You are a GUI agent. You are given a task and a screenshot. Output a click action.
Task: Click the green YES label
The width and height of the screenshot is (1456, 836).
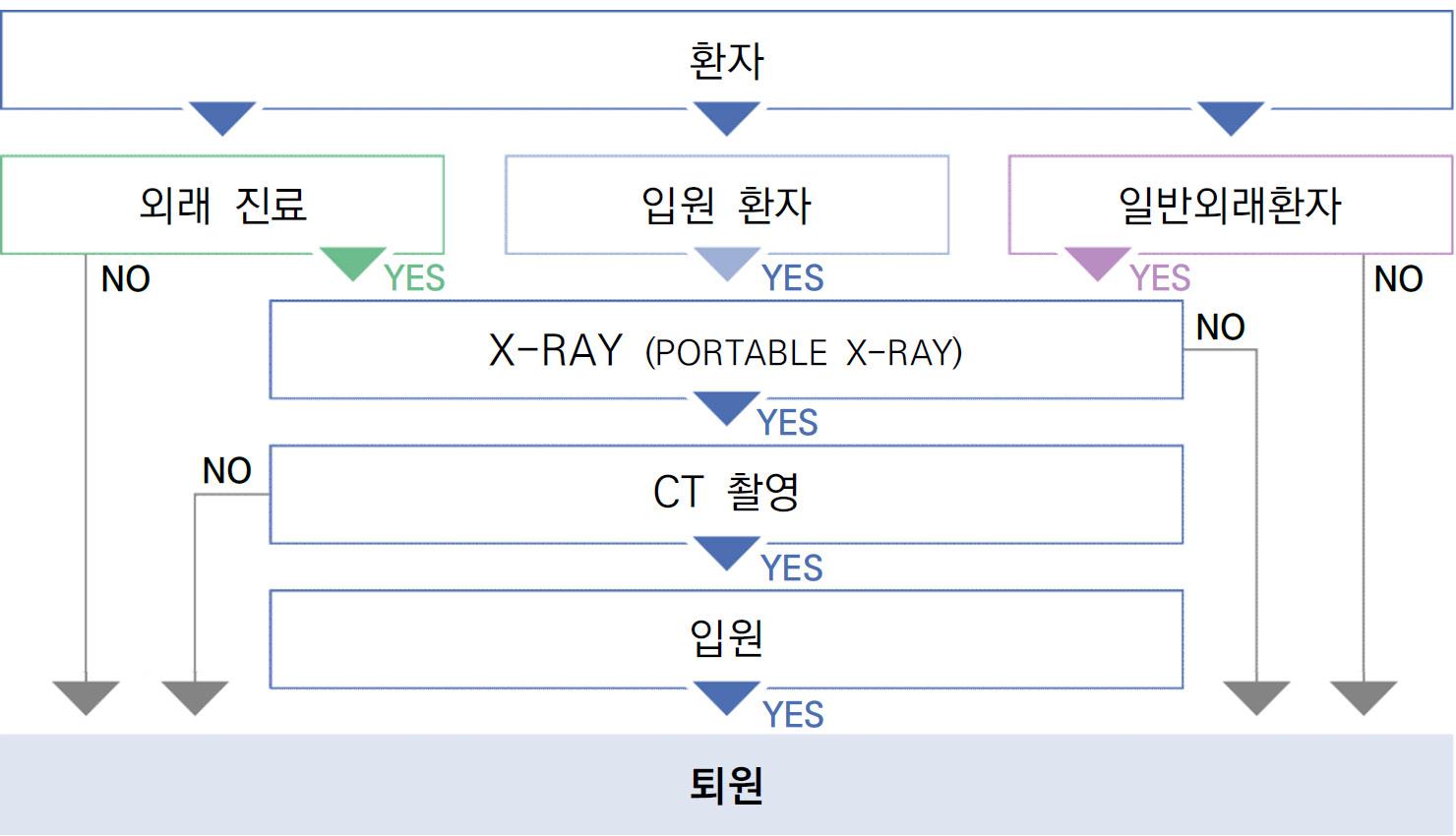[414, 278]
